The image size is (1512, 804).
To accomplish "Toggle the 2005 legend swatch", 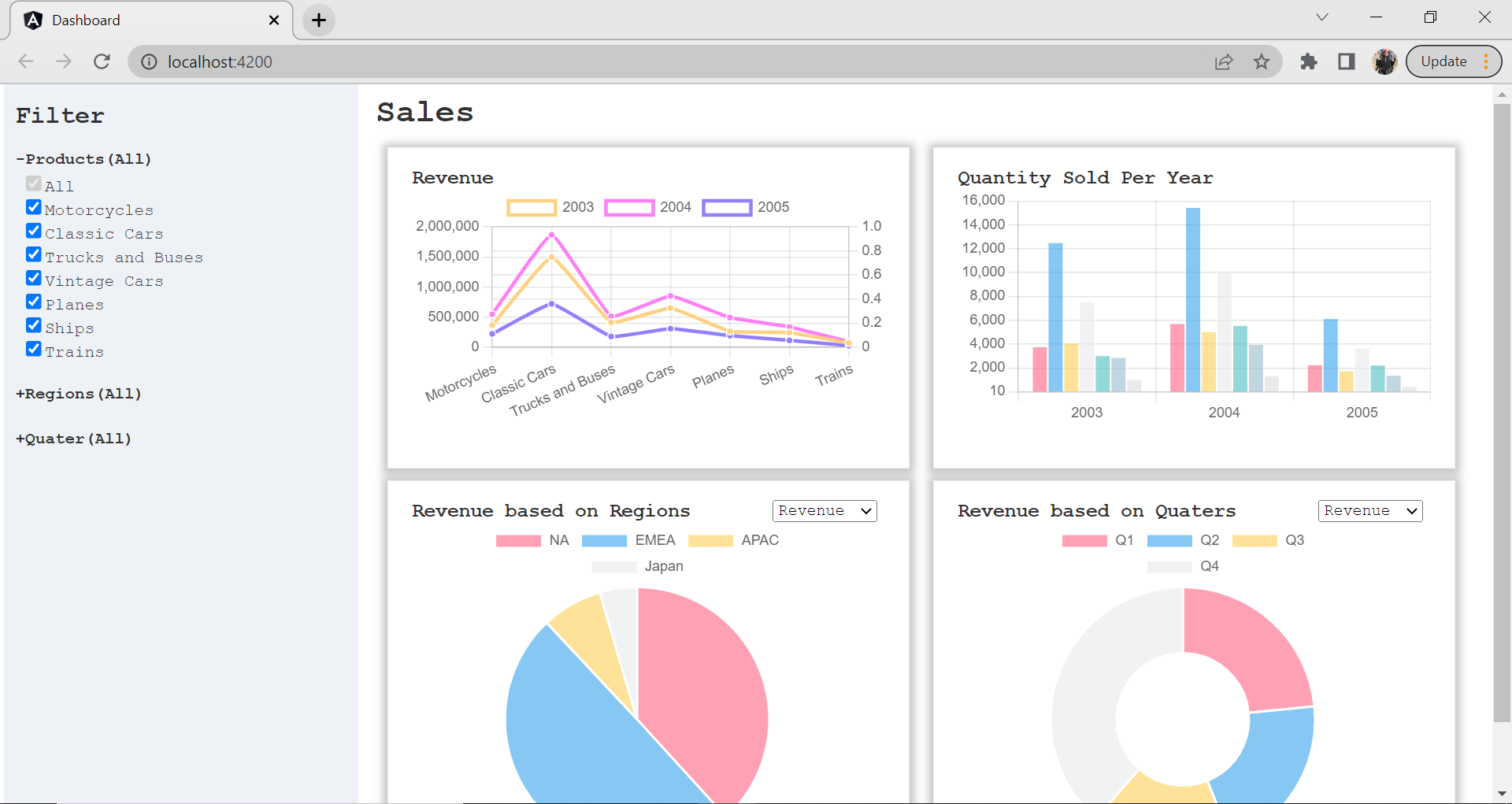I will point(727,207).
